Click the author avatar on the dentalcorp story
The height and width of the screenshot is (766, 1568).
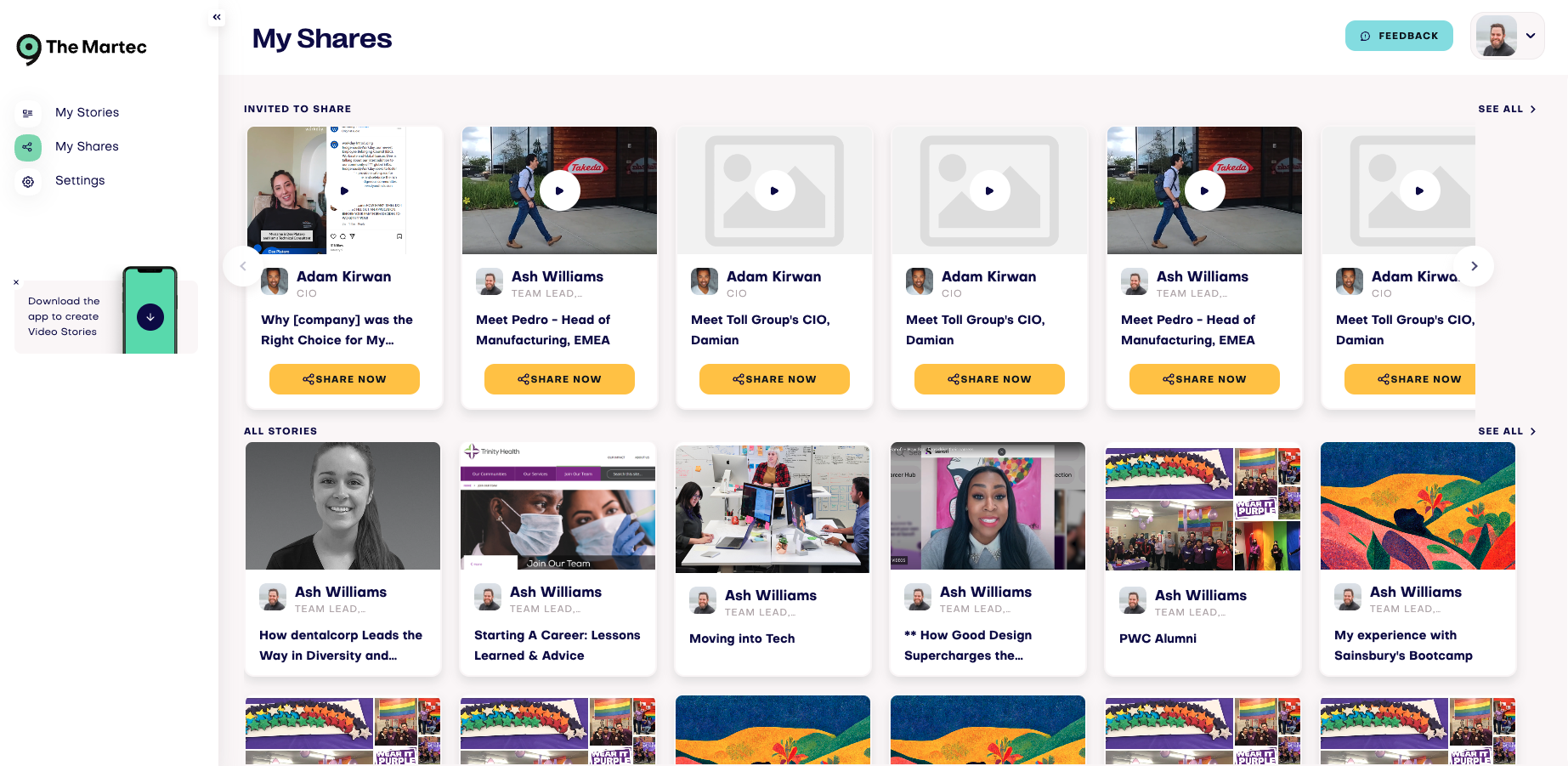coord(273,597)
